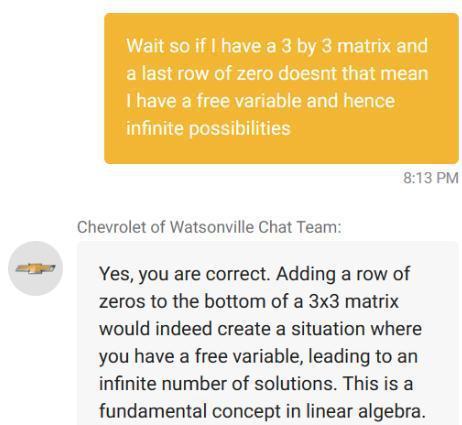Click the Chevrolet of Watsonville Chat Team label
Image resolution: width=462 pixels, height=425 pixels.
pos(209,227)
